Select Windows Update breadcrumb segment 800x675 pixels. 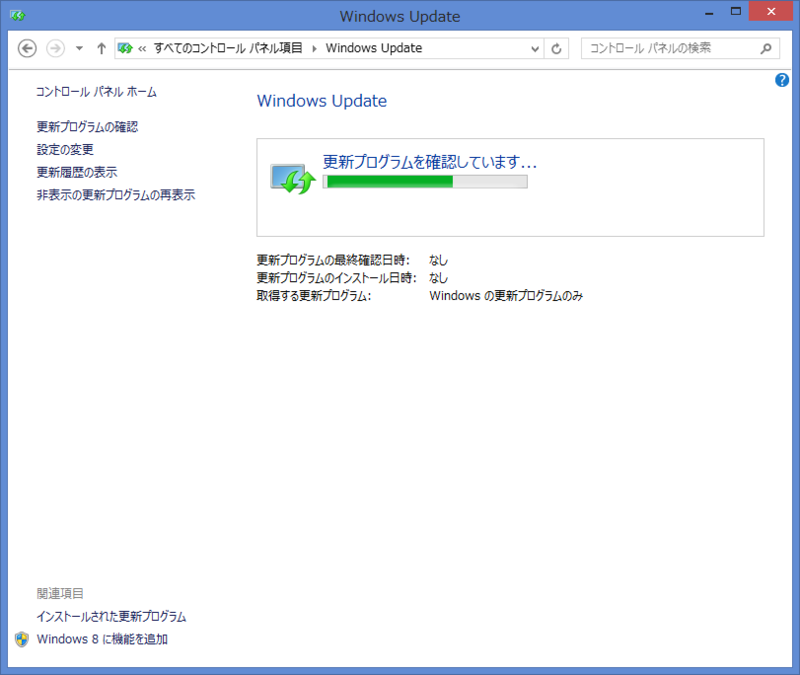tap(374, 48)
